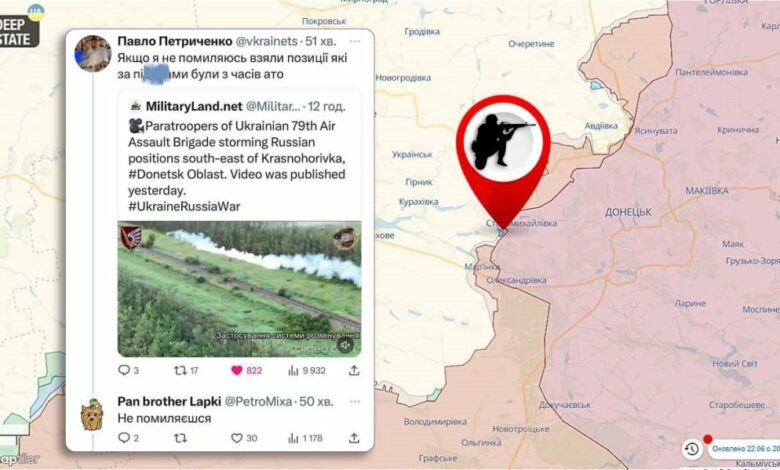Open more options on Pan brother Lapki reply
The image size is (780, 470).
click(355, 401)
